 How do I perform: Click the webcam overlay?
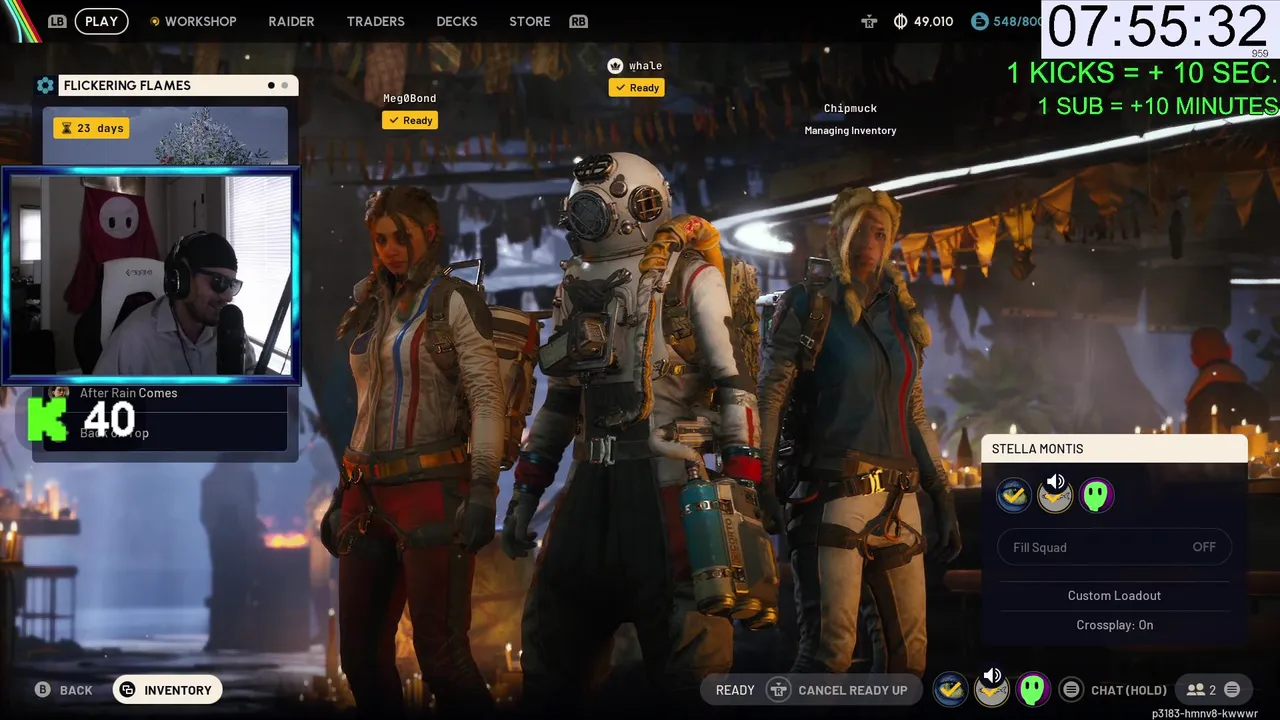(150, 276)
